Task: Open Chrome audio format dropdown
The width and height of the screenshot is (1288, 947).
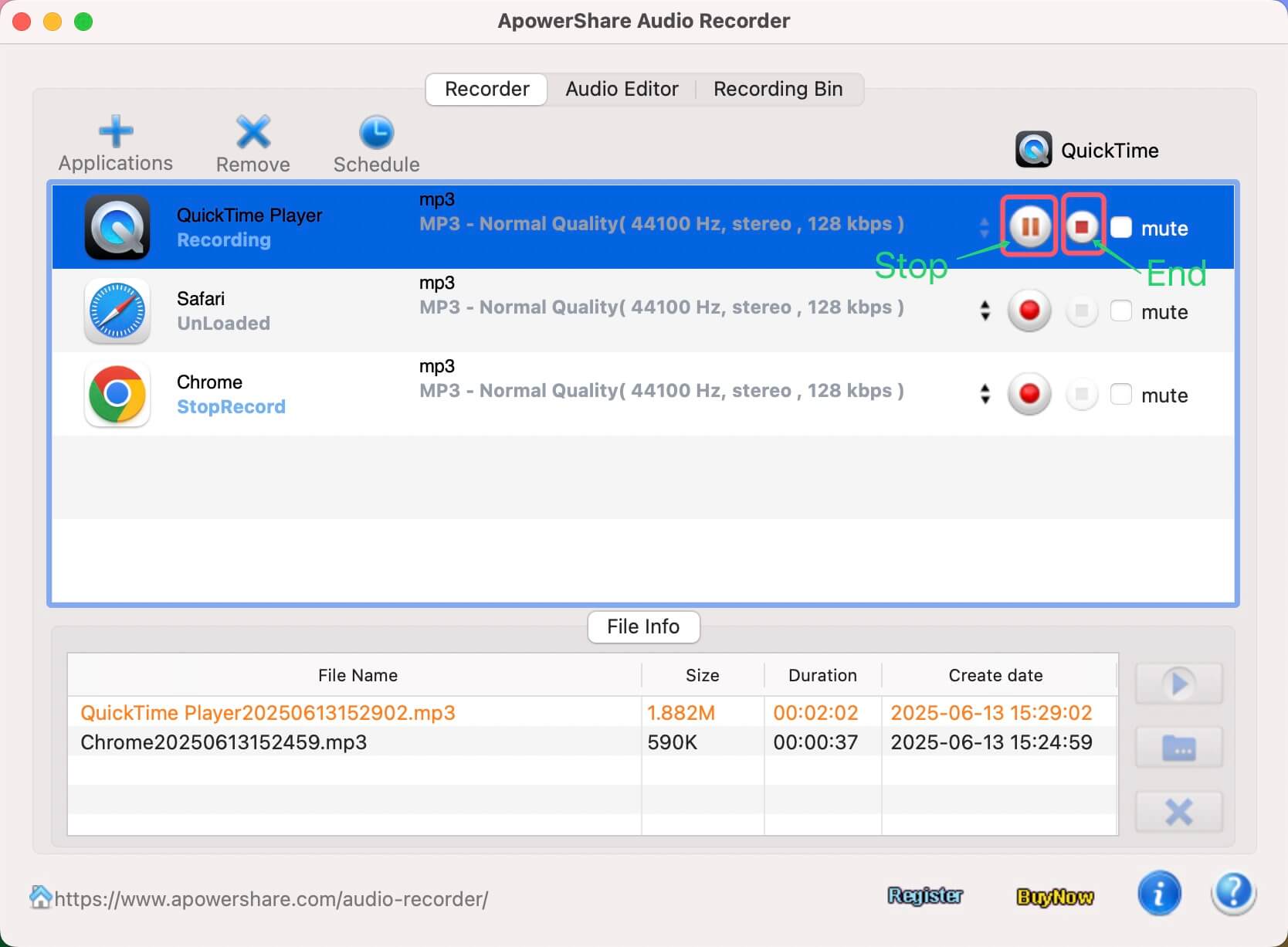Action: pos(985,394)
